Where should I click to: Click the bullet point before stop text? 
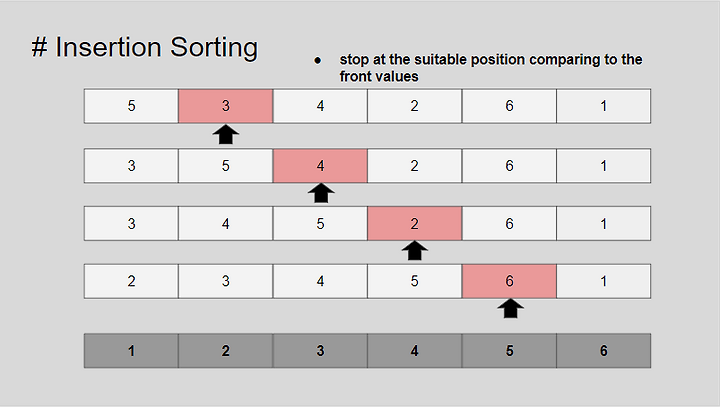pyautogui.click(x=317, y=60)
